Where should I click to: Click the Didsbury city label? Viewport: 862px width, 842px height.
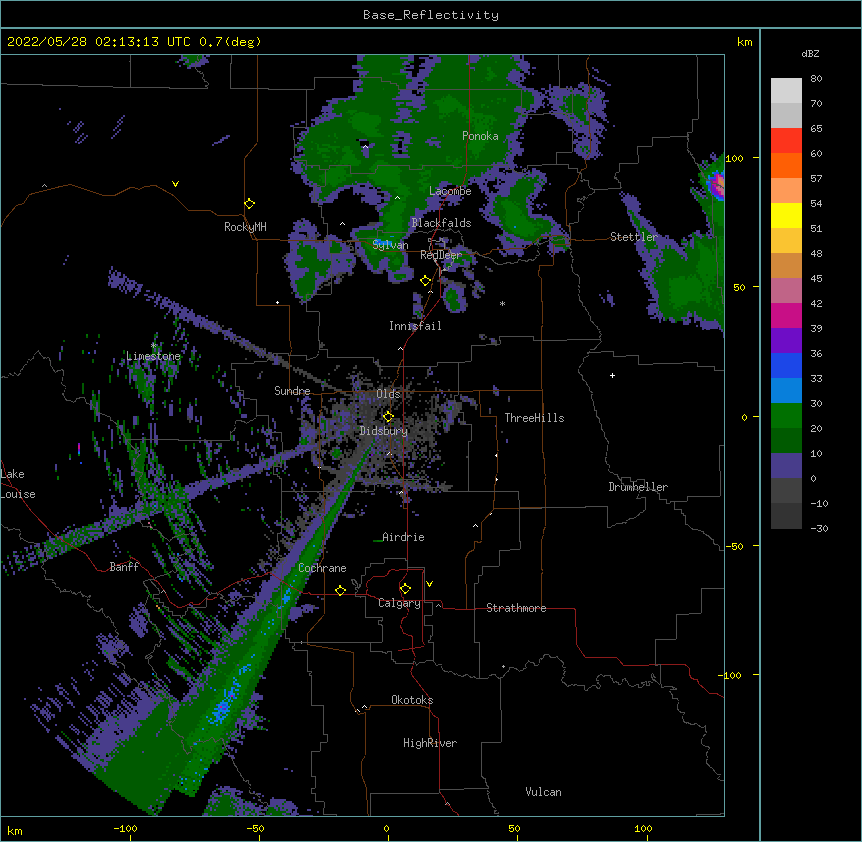(384, 431)
